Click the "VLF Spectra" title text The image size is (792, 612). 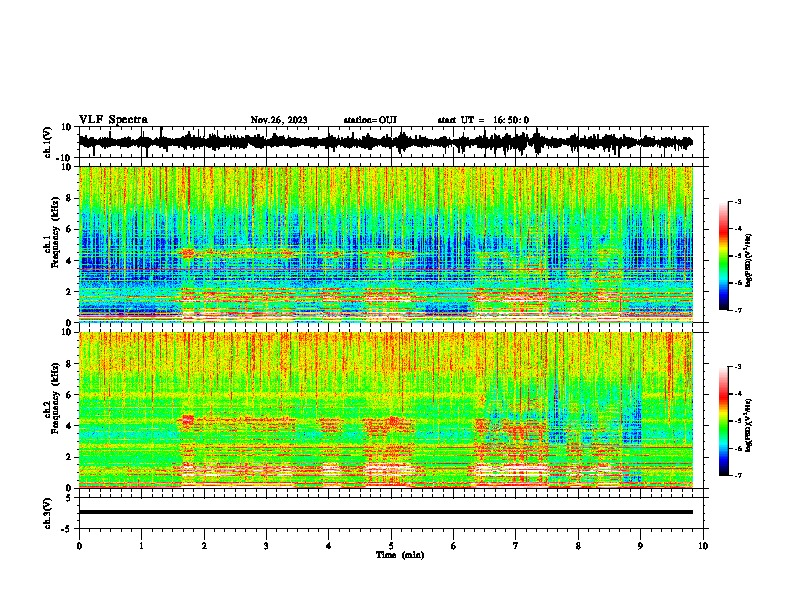click(113, 120)
